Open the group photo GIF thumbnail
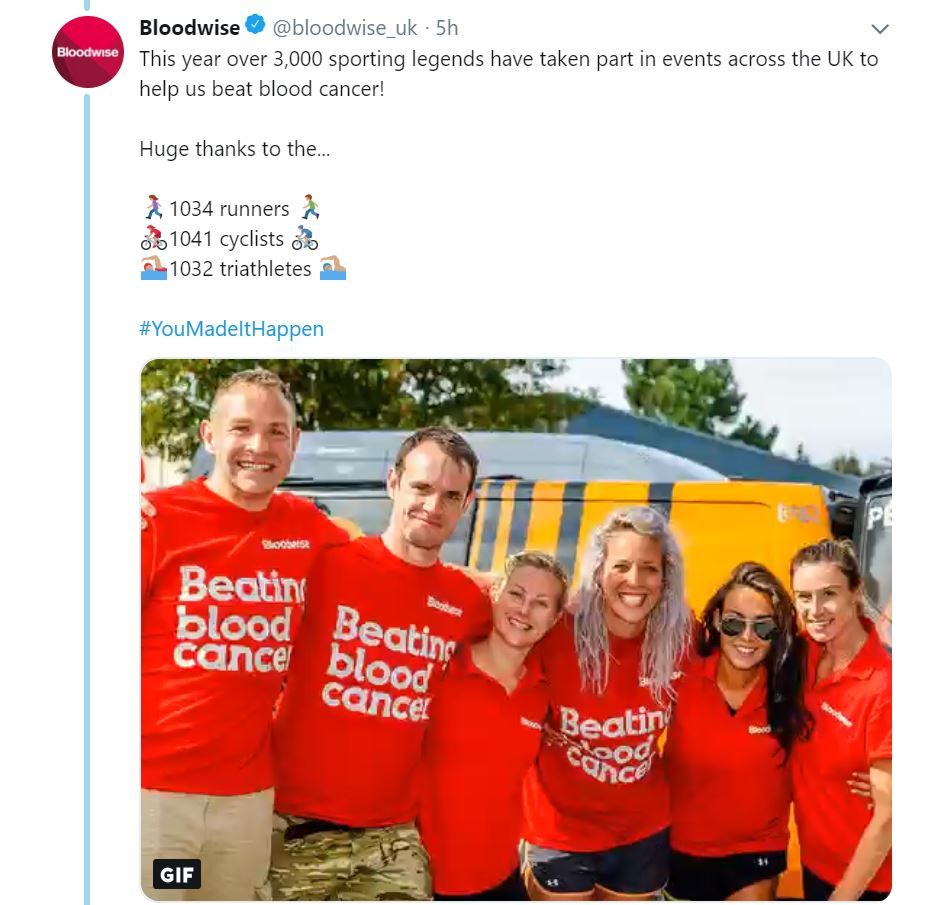Screen dimensions: 952x905 tap(516, 629)
